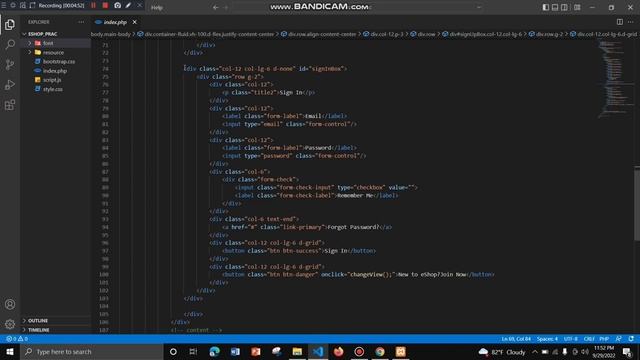This screenshot has height=360, width=640.
Task: Open Customize Layout icon
Action: click(x=577, y=7)
